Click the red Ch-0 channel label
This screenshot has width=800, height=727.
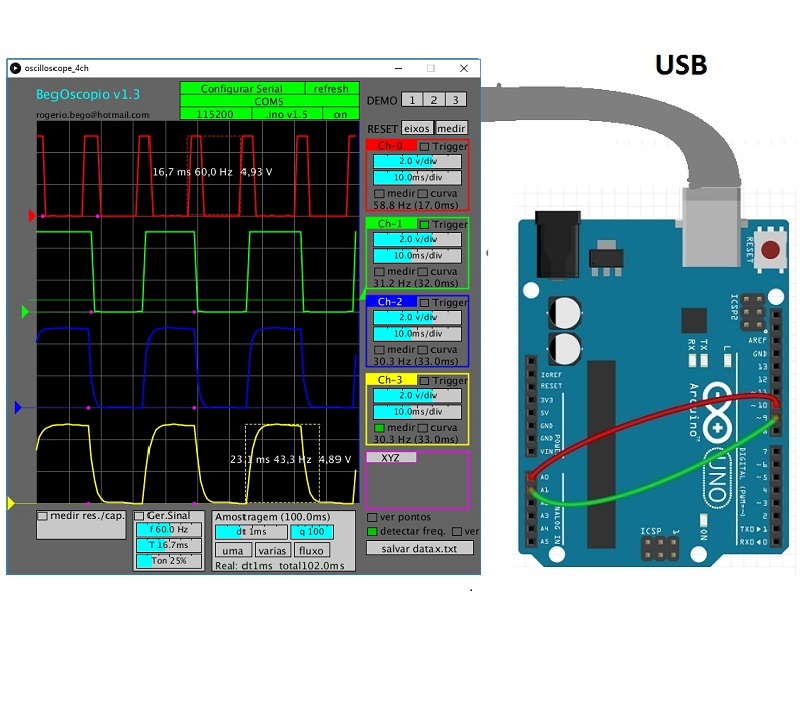pos(391,145)
